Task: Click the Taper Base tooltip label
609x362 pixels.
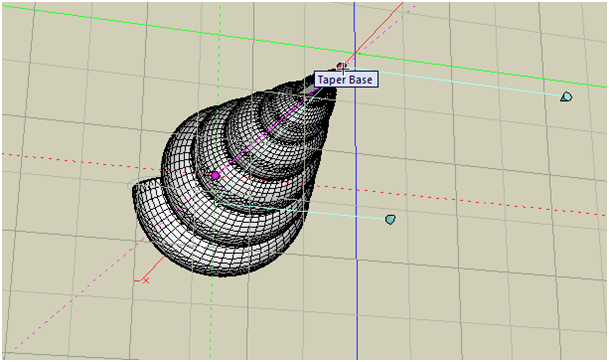Action: (345, 80)
